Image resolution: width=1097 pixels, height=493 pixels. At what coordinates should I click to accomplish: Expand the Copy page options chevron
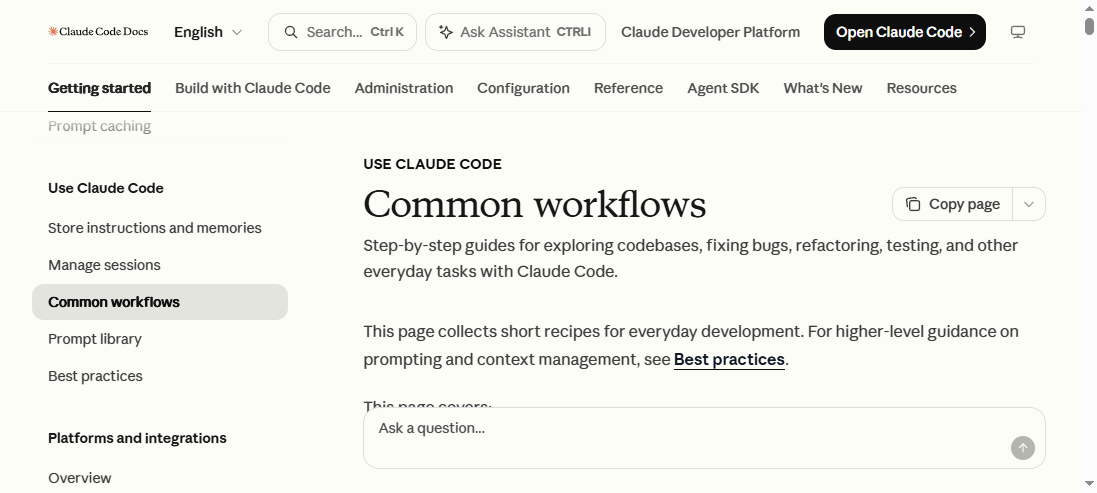point(1028,204)
